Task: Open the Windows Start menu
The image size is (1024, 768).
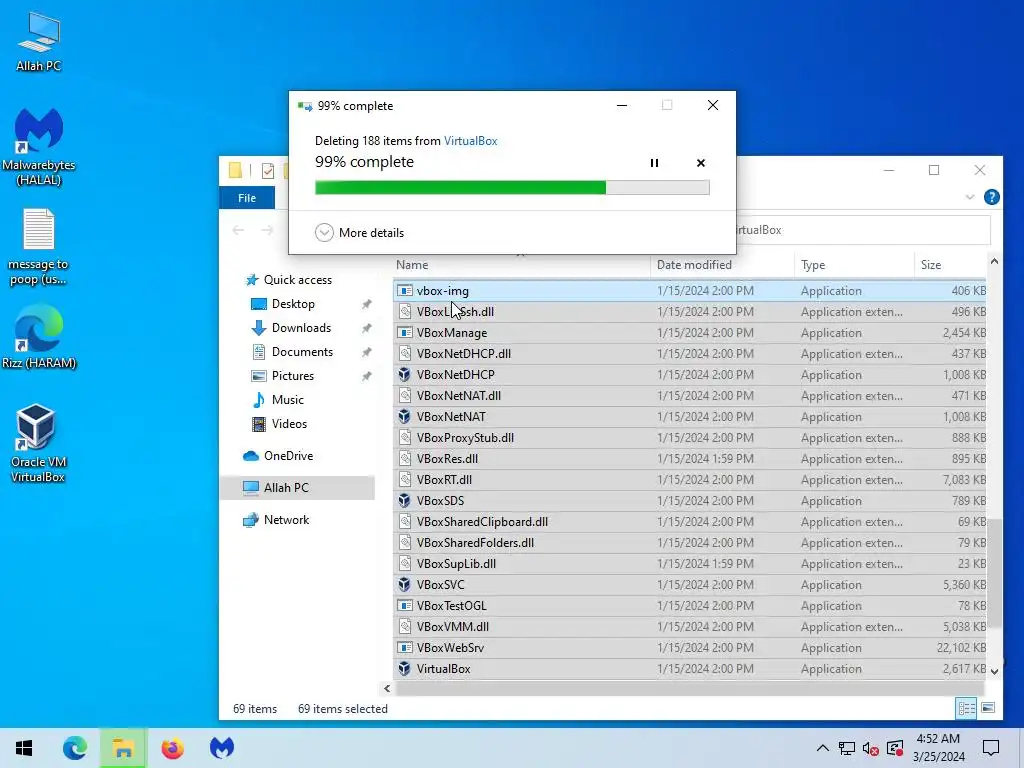Action: click(x=24, y=748)
